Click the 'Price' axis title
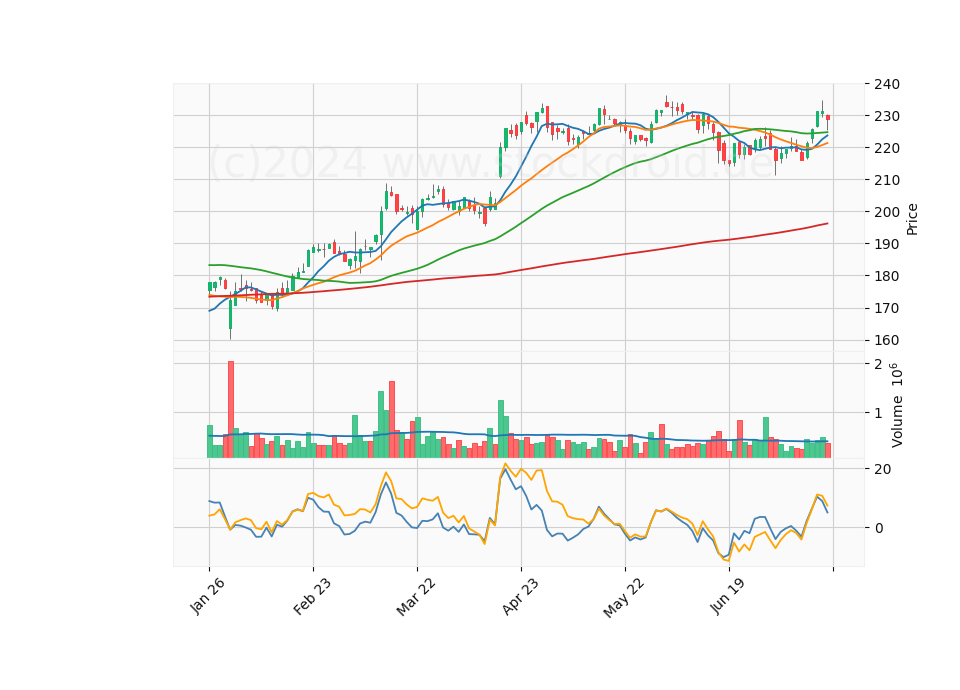 pyautogui.click(x=912, y=219)
